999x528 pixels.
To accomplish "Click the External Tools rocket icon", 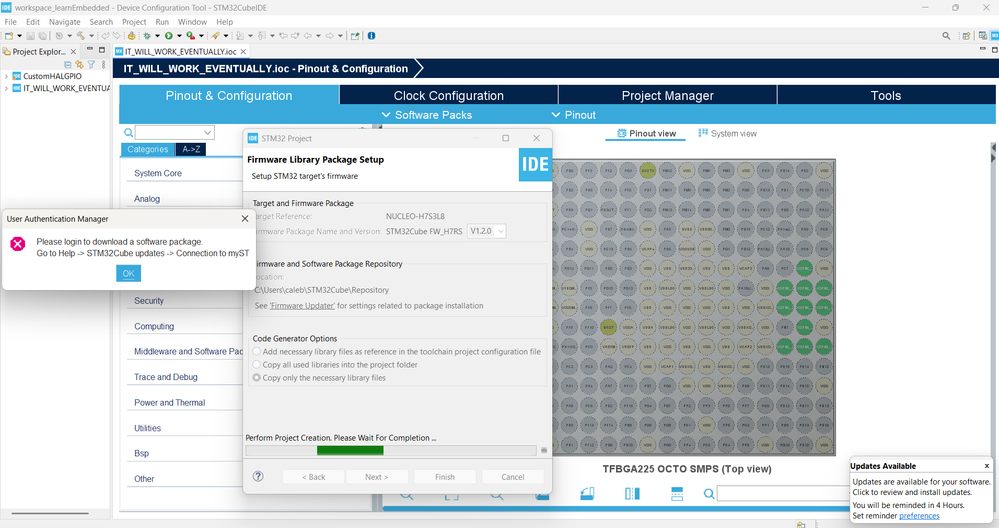I will coord(215,36).
